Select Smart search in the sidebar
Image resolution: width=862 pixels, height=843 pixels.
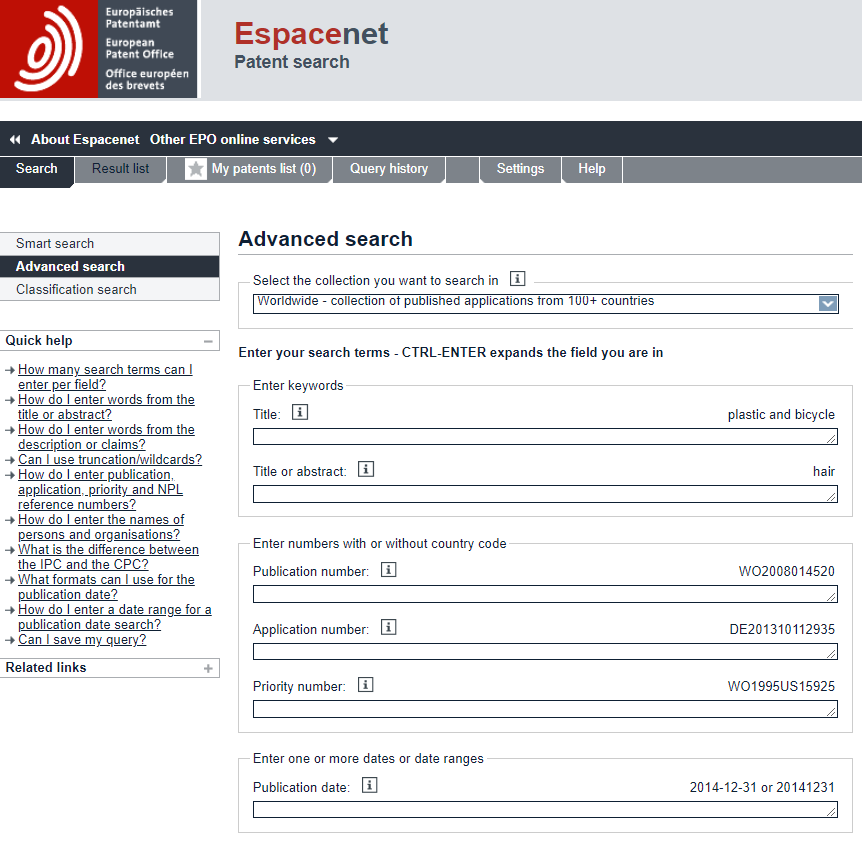109,244
